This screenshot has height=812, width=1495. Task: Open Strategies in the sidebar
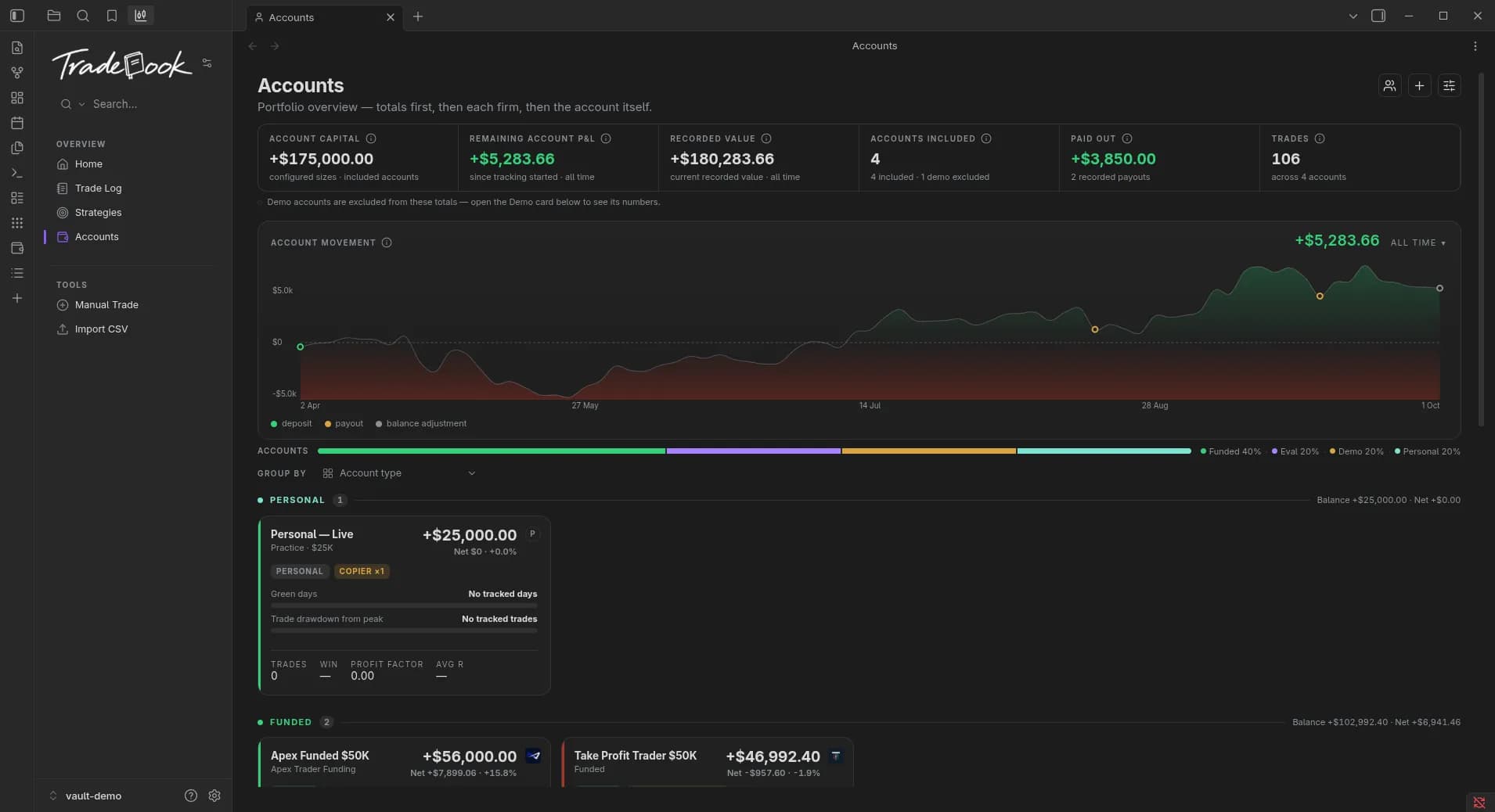[98, 213]
